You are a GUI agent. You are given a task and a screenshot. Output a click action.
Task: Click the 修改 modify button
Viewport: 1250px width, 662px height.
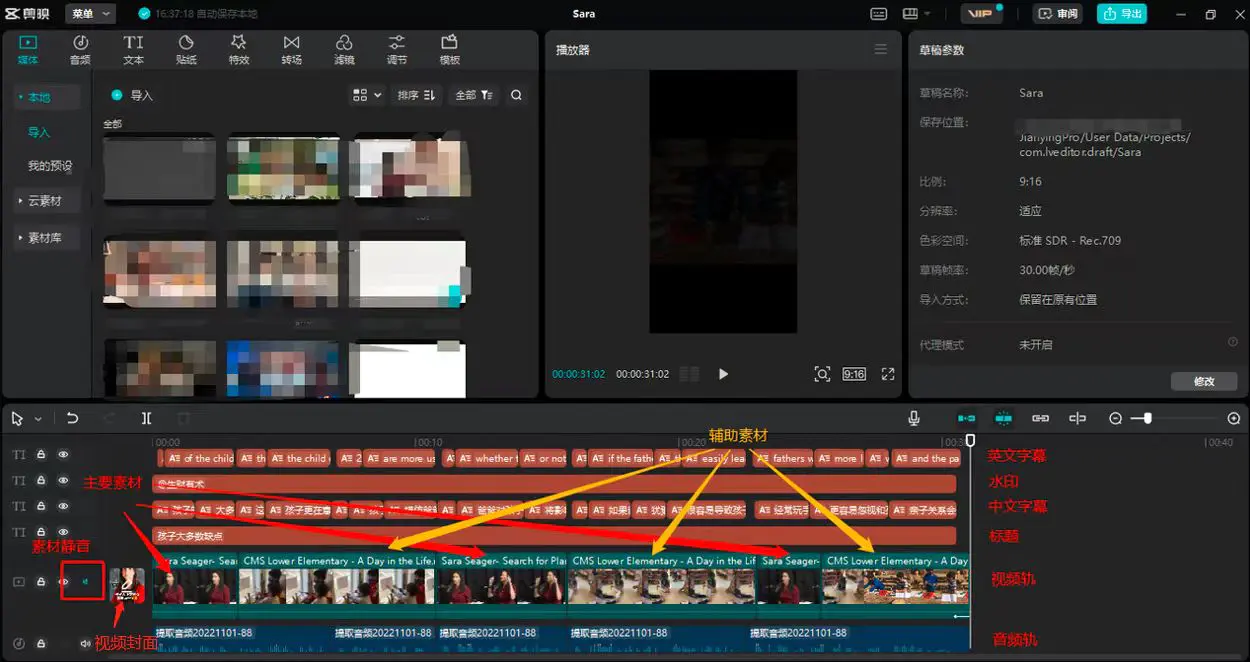pos(1204,381)
